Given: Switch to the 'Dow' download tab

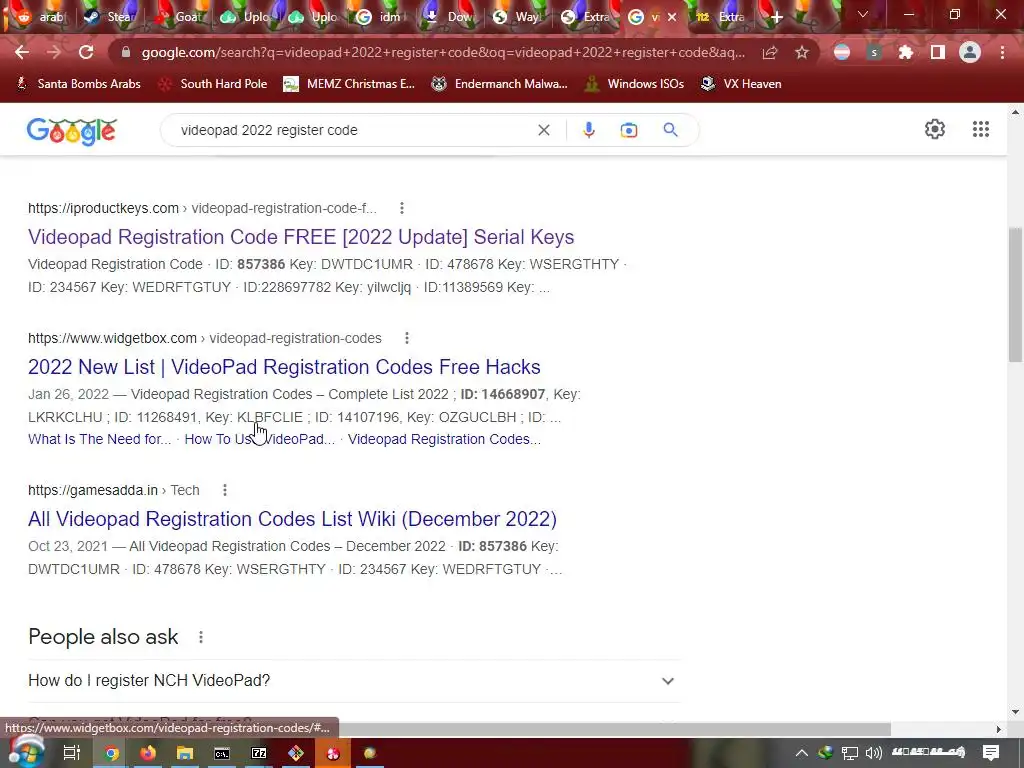Looking at the screenshot, I should click(449, 17).
